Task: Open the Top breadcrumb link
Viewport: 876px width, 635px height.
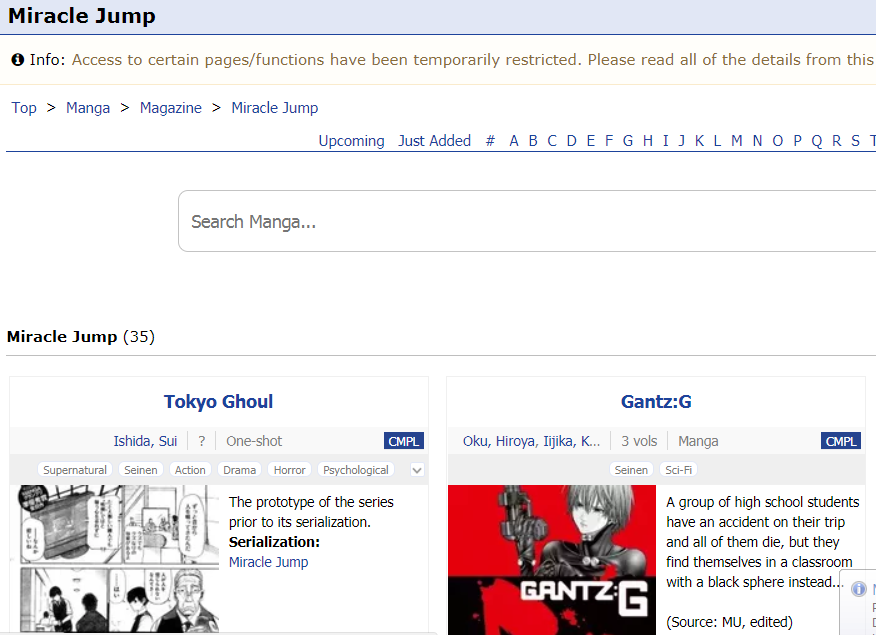Action: (x=24, y=108)
